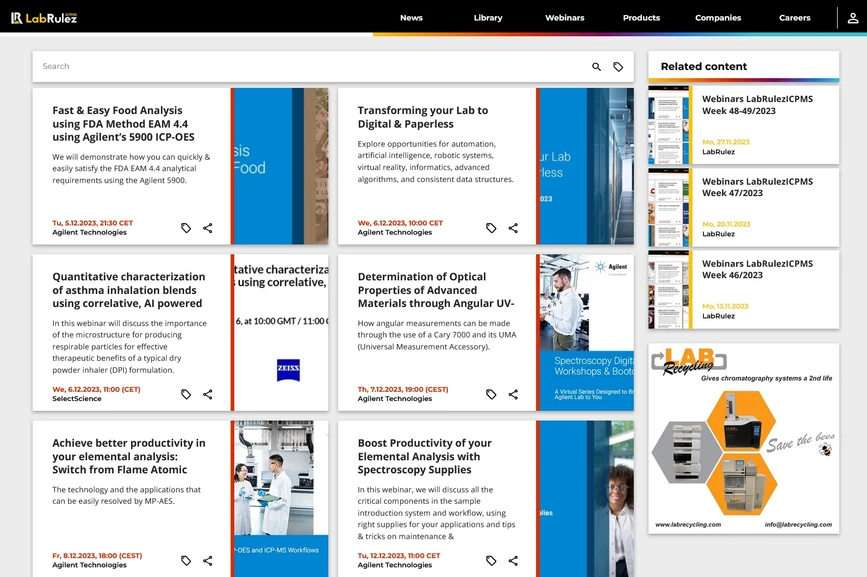Share the Determination of Optical Properties webinar
Image resolution: width=867 pixels, height=577 pixels.
click(x=513, y=394)
